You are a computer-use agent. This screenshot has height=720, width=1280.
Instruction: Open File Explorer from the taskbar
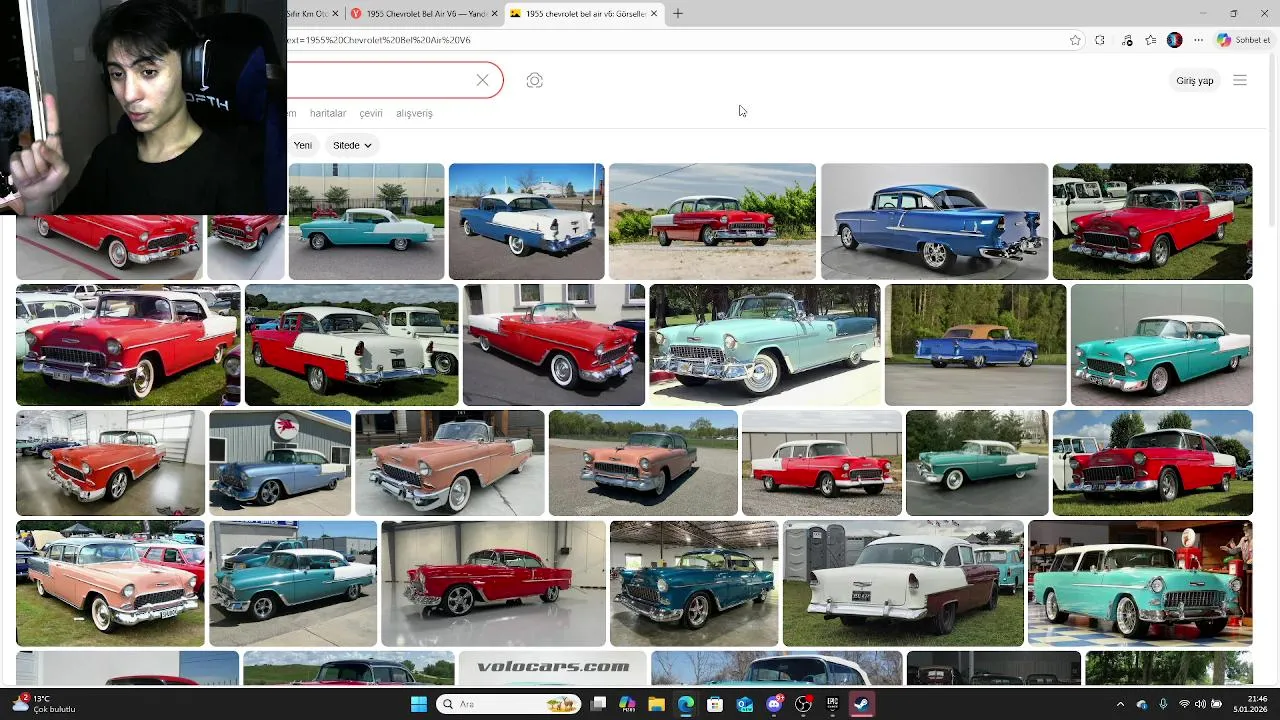click(656, 704)
